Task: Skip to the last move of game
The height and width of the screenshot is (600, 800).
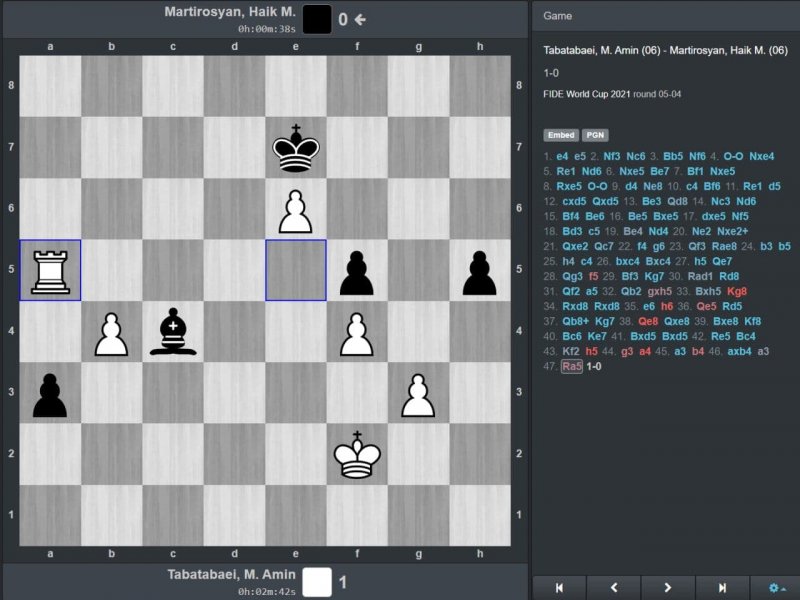Action: pyautogui.click(x=722, y=588)
